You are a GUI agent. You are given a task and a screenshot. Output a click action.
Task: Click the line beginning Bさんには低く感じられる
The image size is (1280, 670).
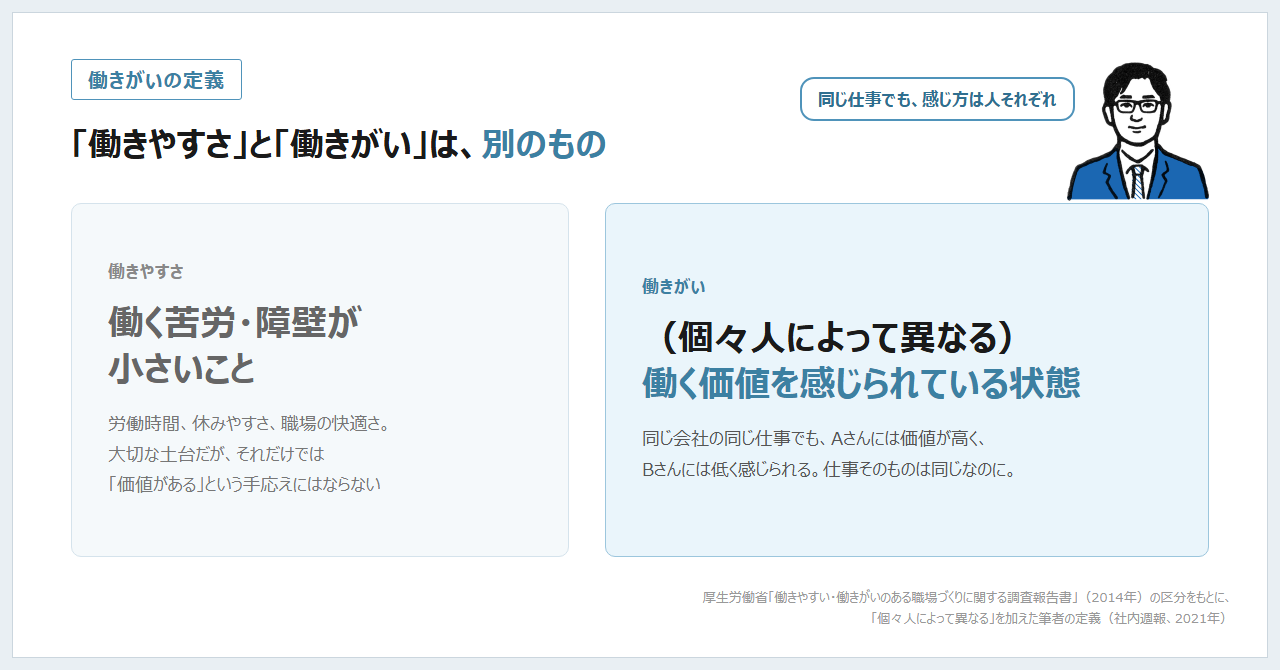click(829, 469)
